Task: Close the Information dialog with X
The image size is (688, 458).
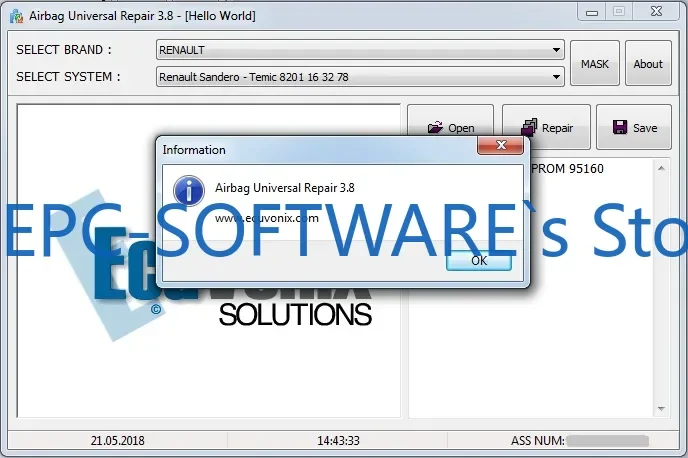Action: click(501, 145)
